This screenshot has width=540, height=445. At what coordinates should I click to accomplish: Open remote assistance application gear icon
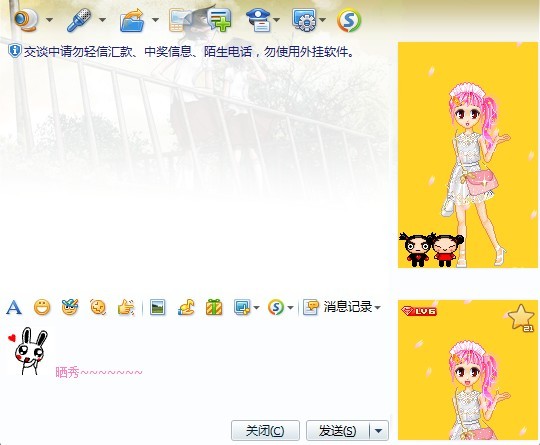click(x=304, y=20)
